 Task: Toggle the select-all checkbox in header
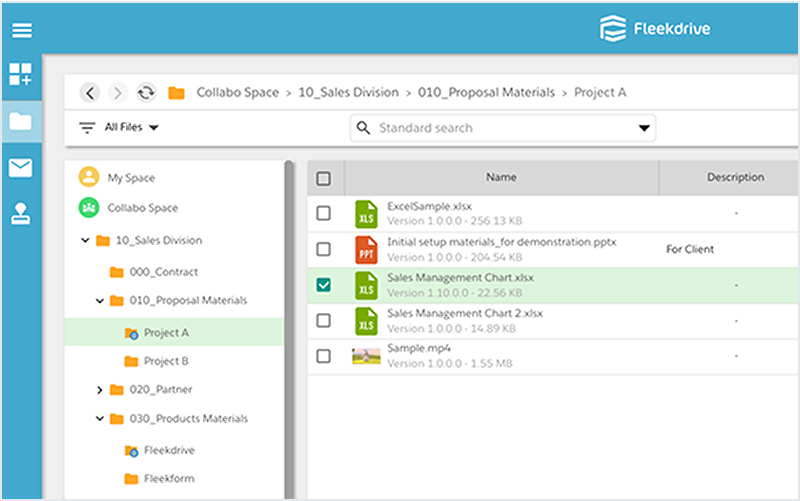(323, 178)
